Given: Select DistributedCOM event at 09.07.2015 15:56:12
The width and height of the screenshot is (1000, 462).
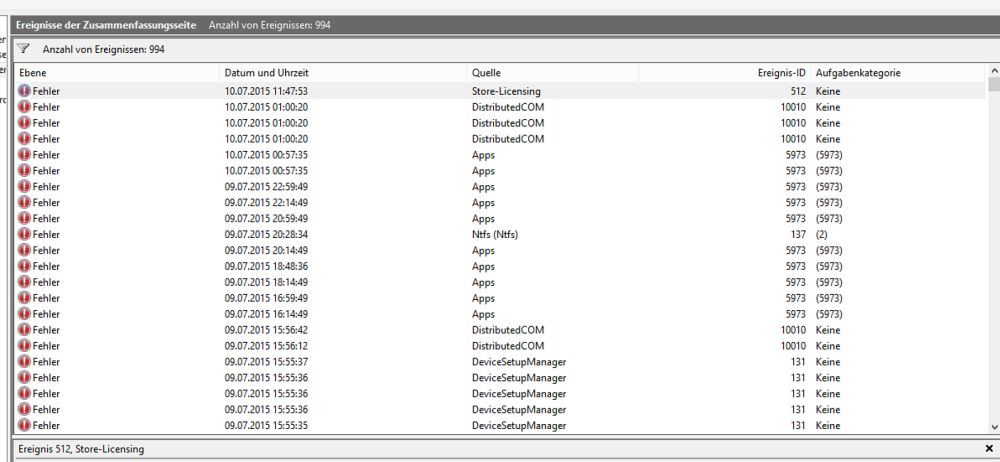Looking at the screenshot, I should (499, 346).
